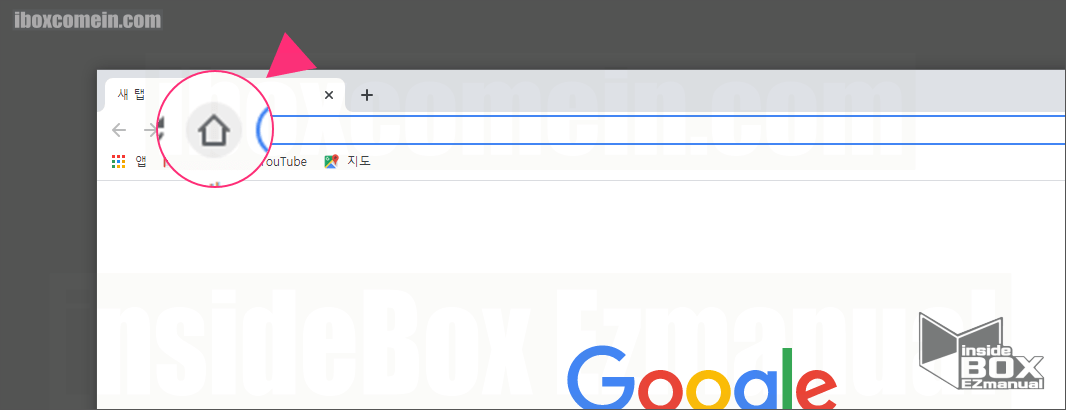Open the 지도 bookmark label
This screenshot has width=1066, height=410.
click(x=358, y=161)
